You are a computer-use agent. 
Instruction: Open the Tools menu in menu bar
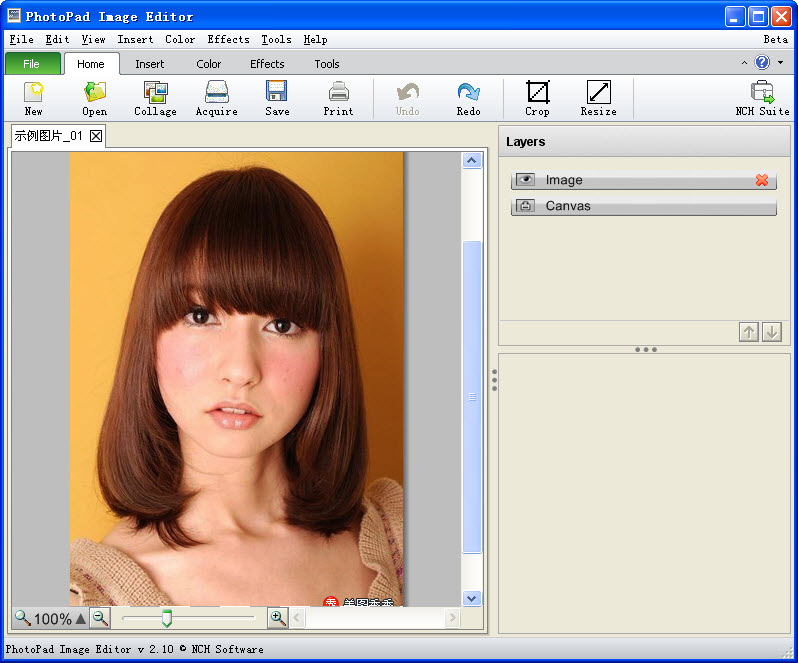click(x=276, y=40)
